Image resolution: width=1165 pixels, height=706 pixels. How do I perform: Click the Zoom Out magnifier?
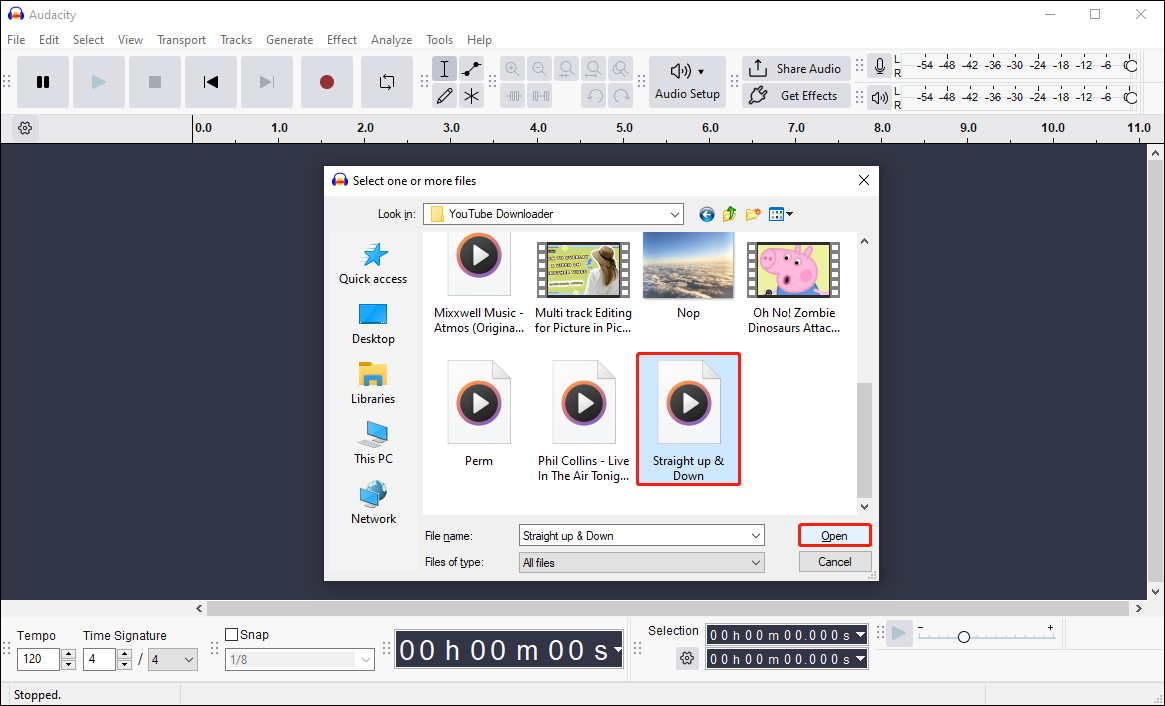[539, 69]
